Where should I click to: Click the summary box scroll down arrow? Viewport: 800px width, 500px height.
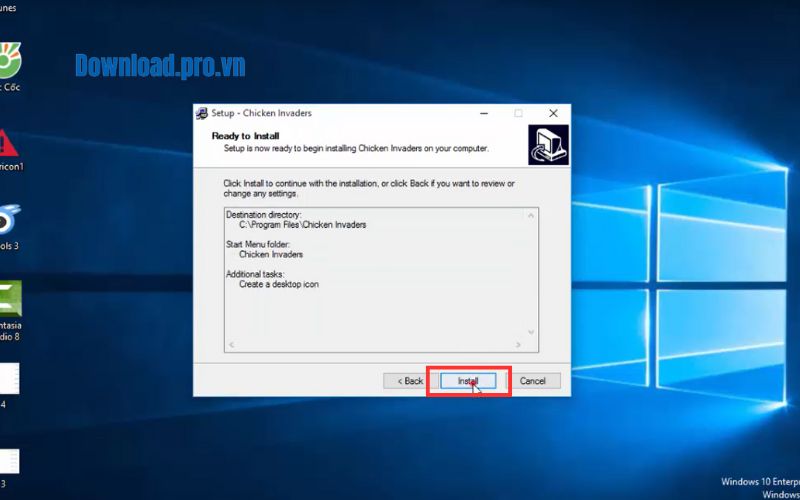pyautogui.click(x=531, y=332)
